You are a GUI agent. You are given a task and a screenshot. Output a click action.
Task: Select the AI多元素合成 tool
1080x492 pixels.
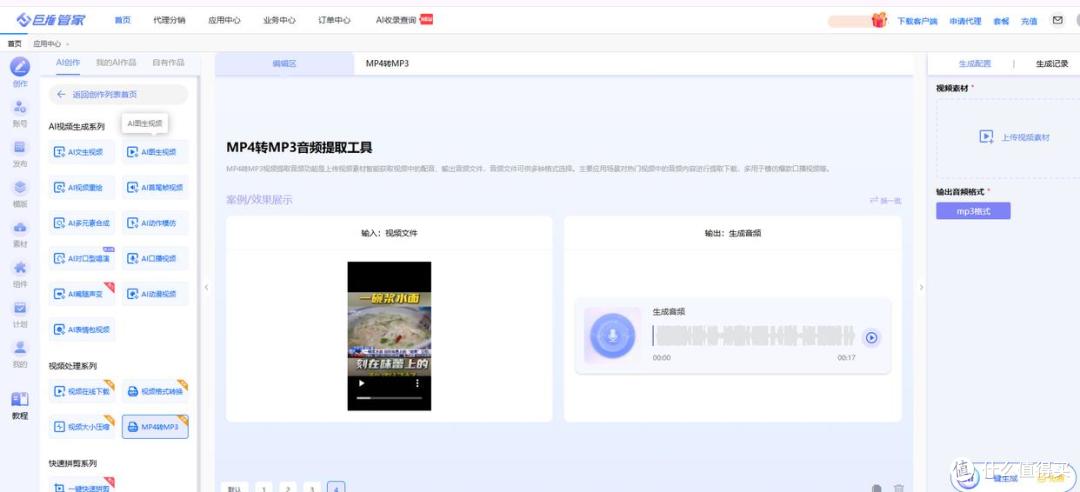(82, 223)
